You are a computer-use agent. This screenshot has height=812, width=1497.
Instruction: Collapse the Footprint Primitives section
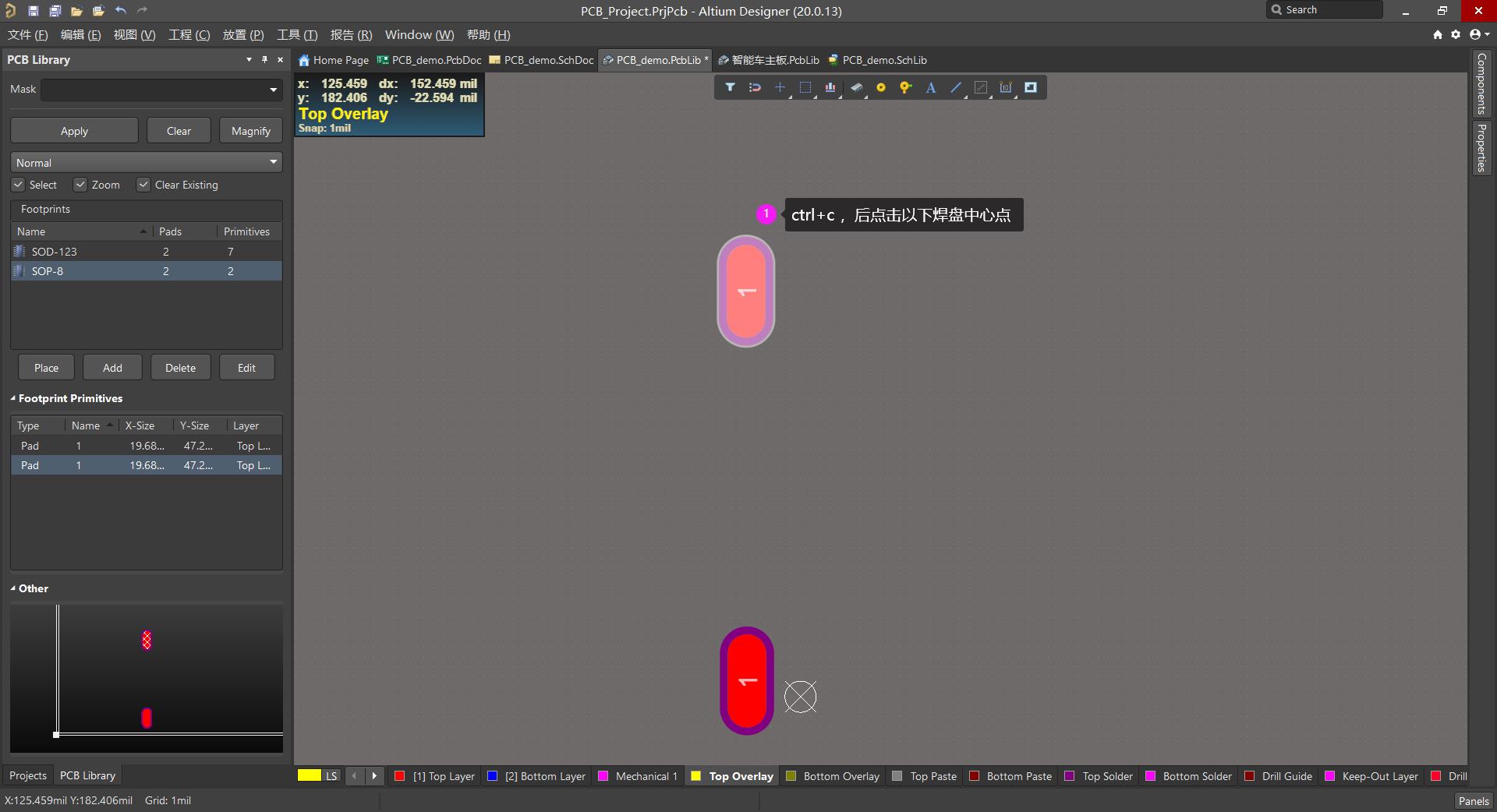12,398
